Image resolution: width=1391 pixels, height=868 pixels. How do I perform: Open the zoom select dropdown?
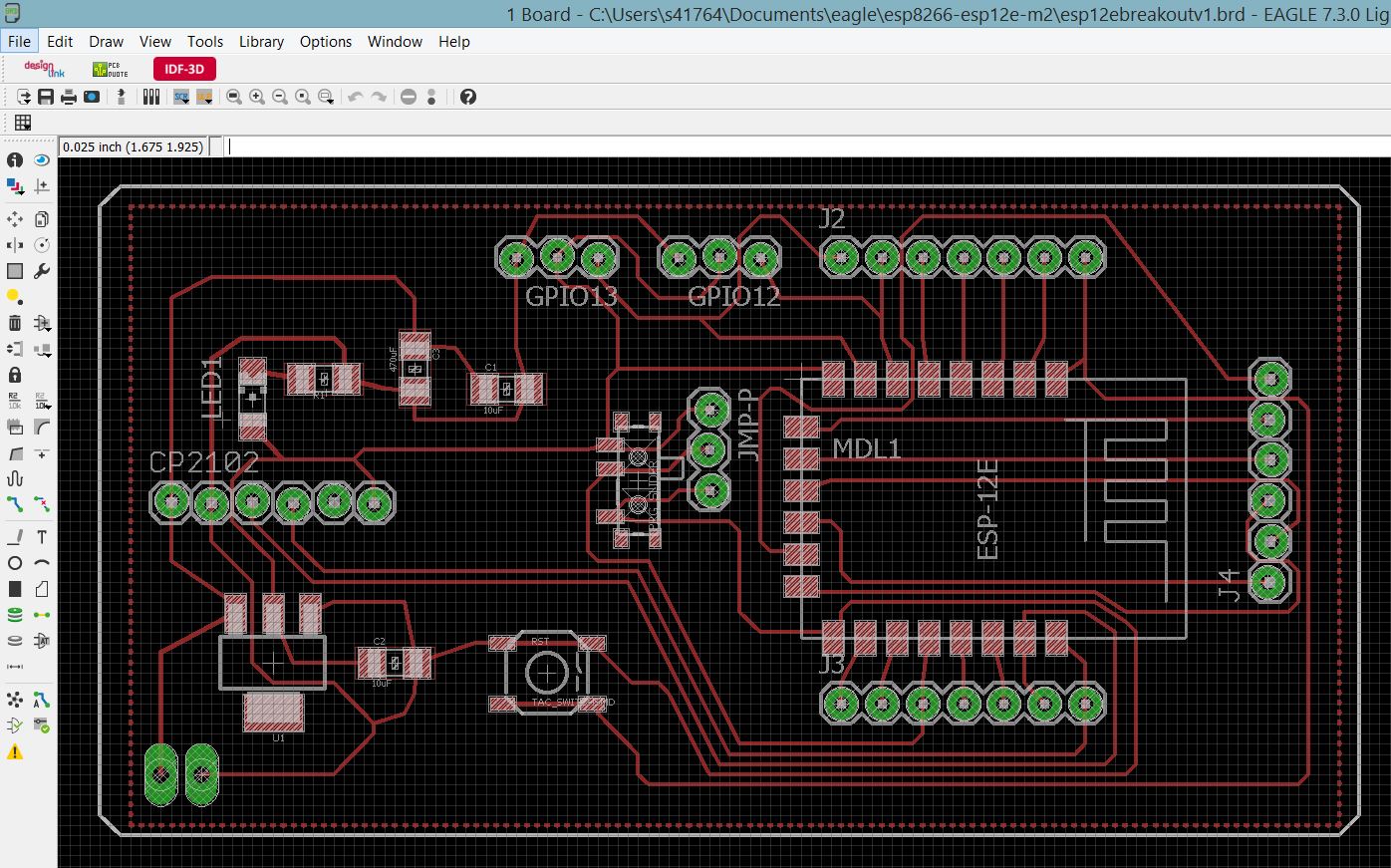326,97
